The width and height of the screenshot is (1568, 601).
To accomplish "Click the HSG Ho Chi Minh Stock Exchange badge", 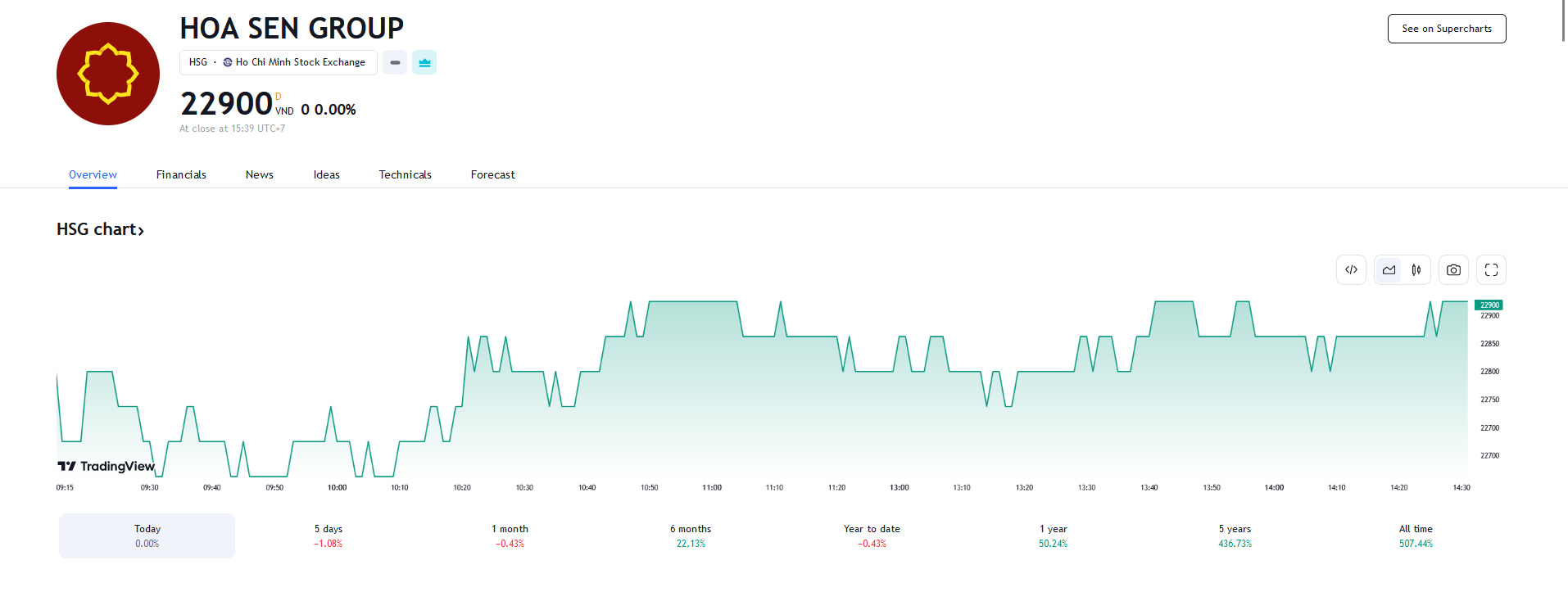I will coord(279,62).
